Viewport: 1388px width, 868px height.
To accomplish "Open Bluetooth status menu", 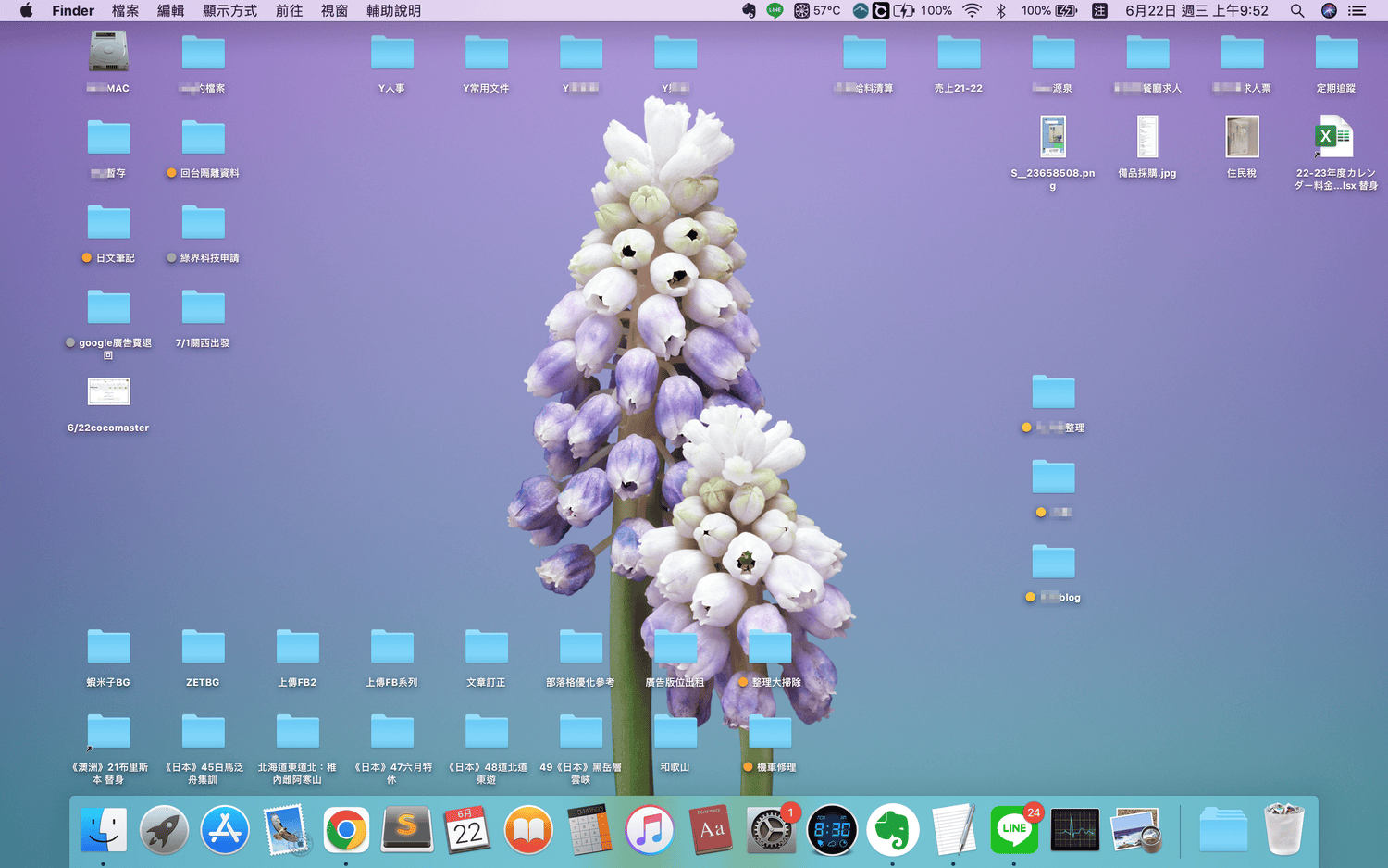I will pos(1000,11).
